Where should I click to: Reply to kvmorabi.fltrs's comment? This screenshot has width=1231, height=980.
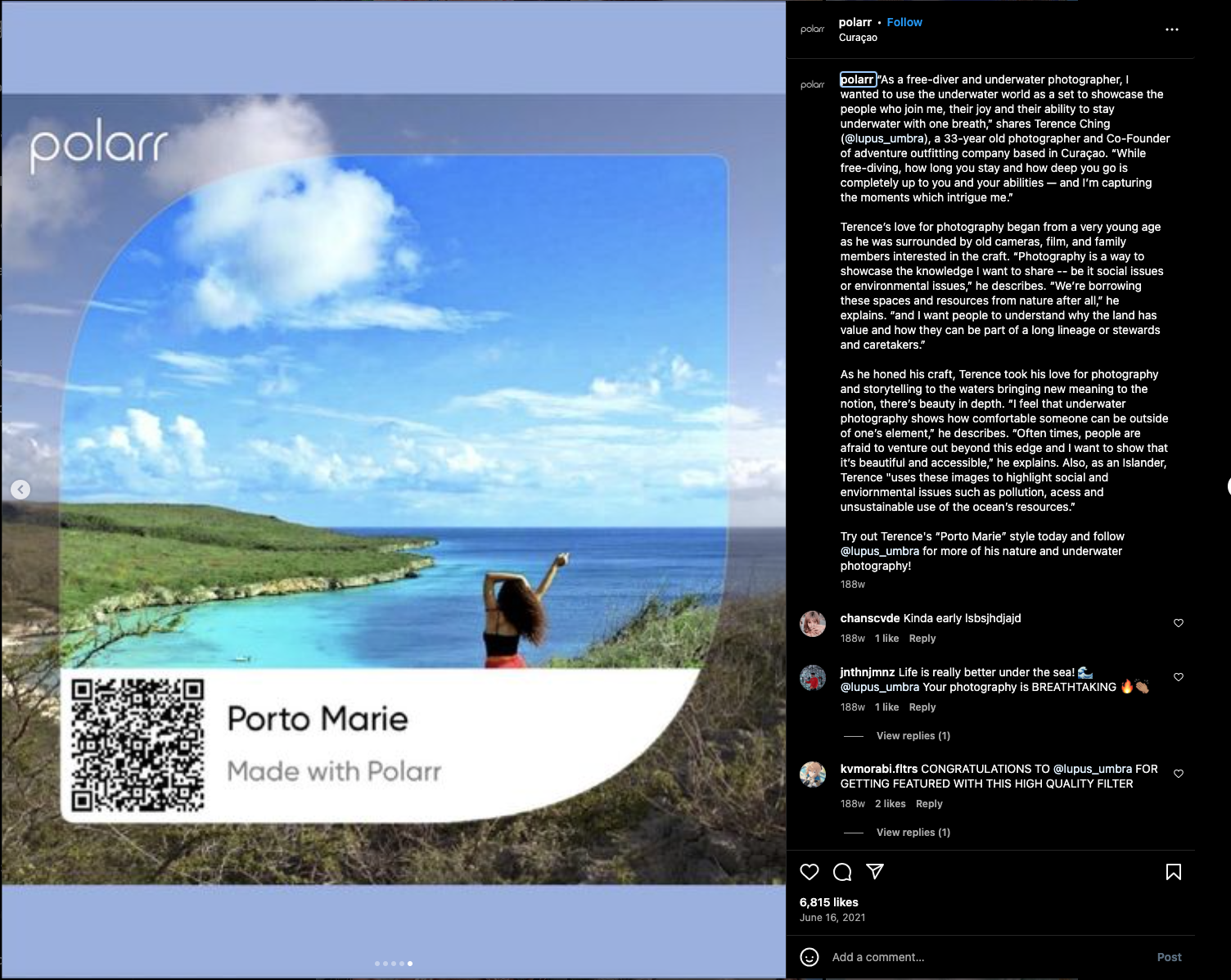click(x=929, y=804)
